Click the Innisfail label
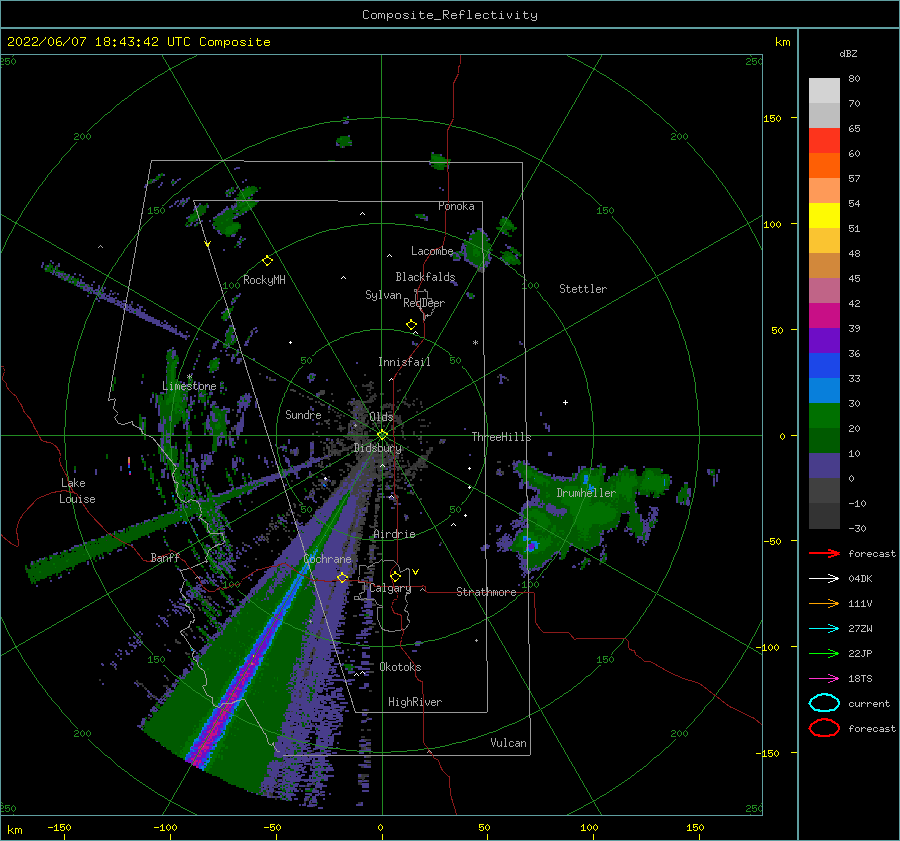The height and width of the screenshot is (841, 900). 404,362
